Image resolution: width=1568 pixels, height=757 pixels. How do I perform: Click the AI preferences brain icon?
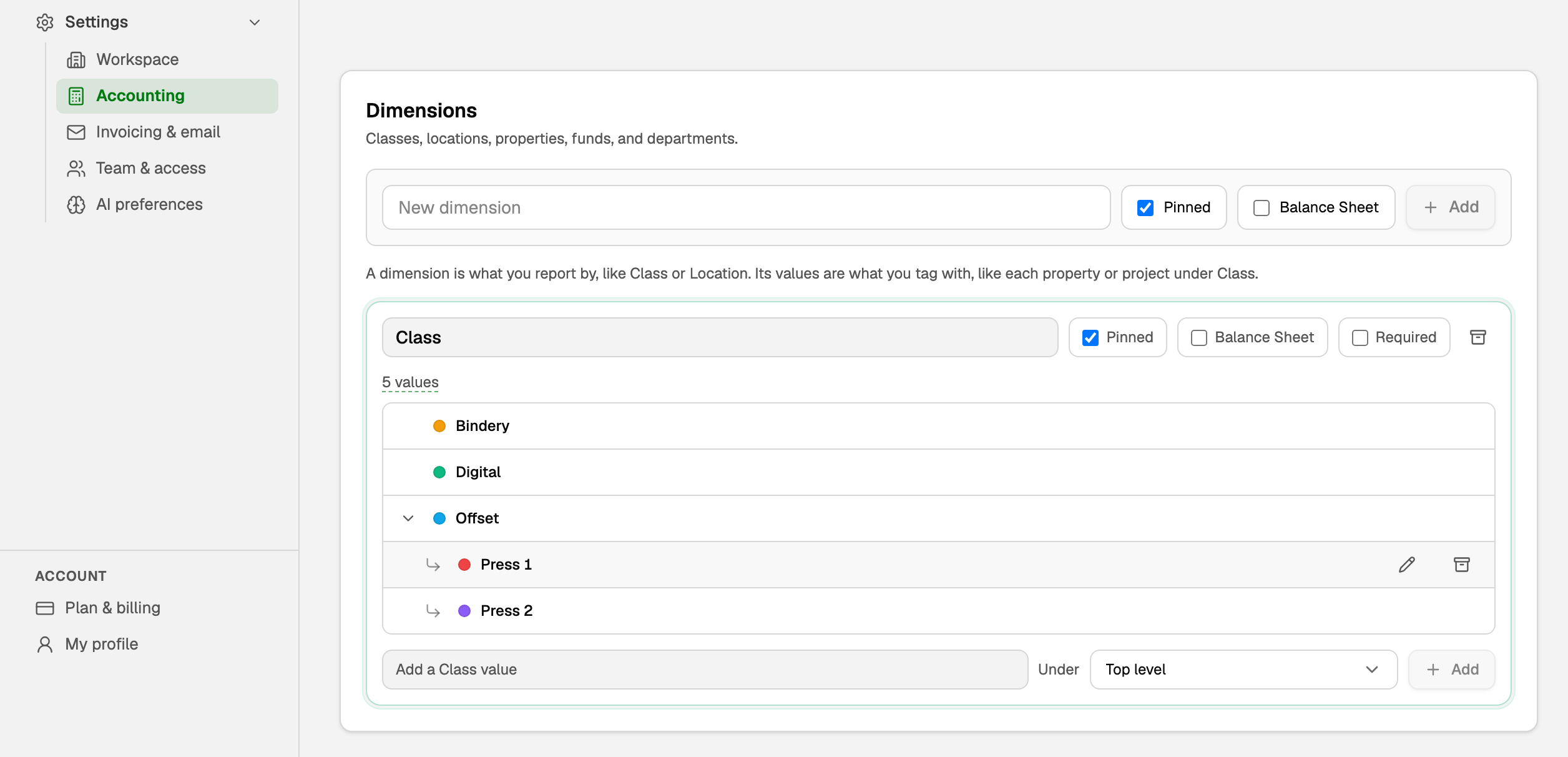click(76, 205)
